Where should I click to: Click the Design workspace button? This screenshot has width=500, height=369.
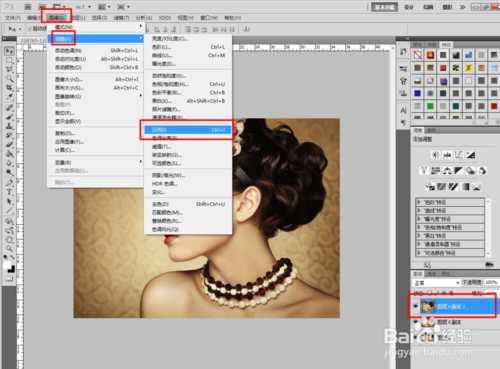(x=409, y=7)
